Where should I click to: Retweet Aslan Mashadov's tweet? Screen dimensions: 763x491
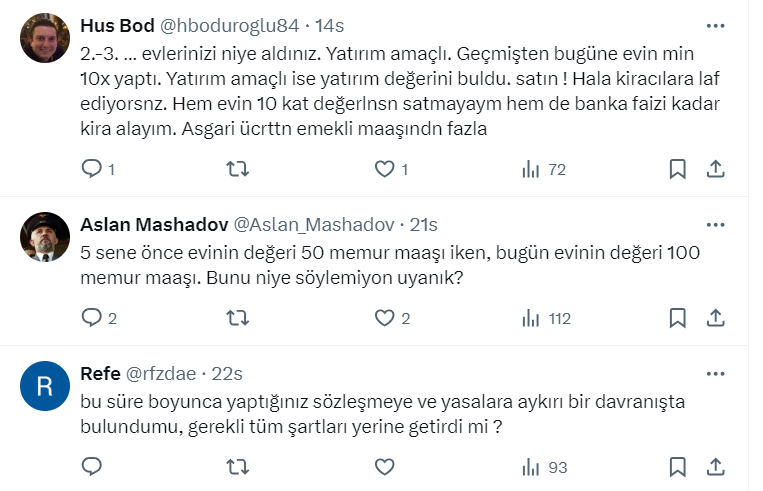239,318
